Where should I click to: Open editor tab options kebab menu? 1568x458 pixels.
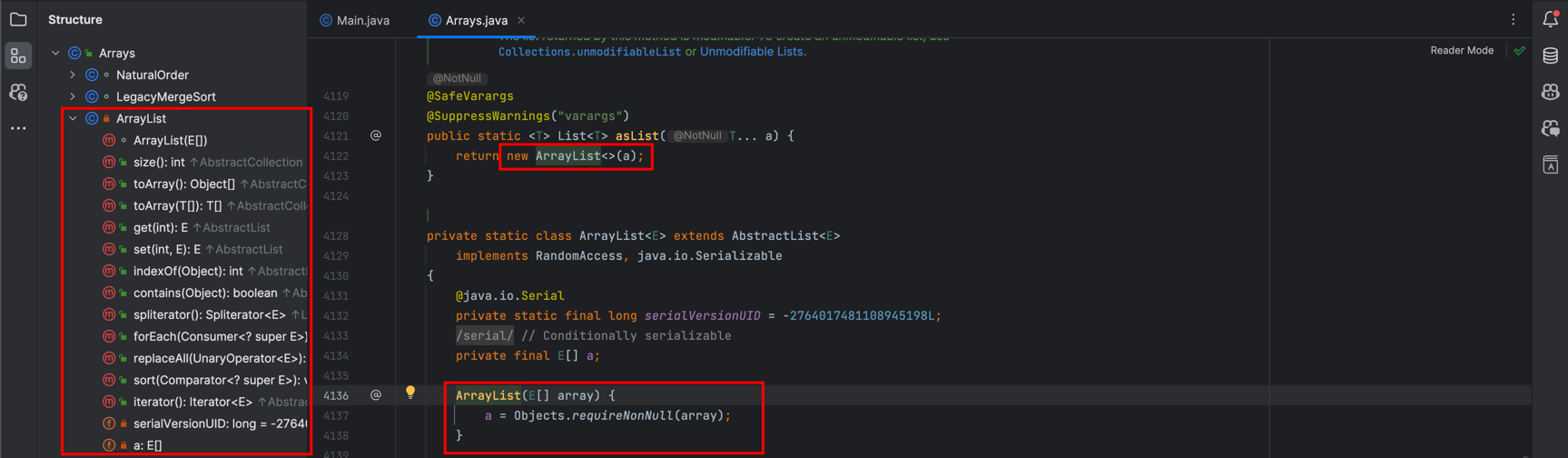[1513, 20]
